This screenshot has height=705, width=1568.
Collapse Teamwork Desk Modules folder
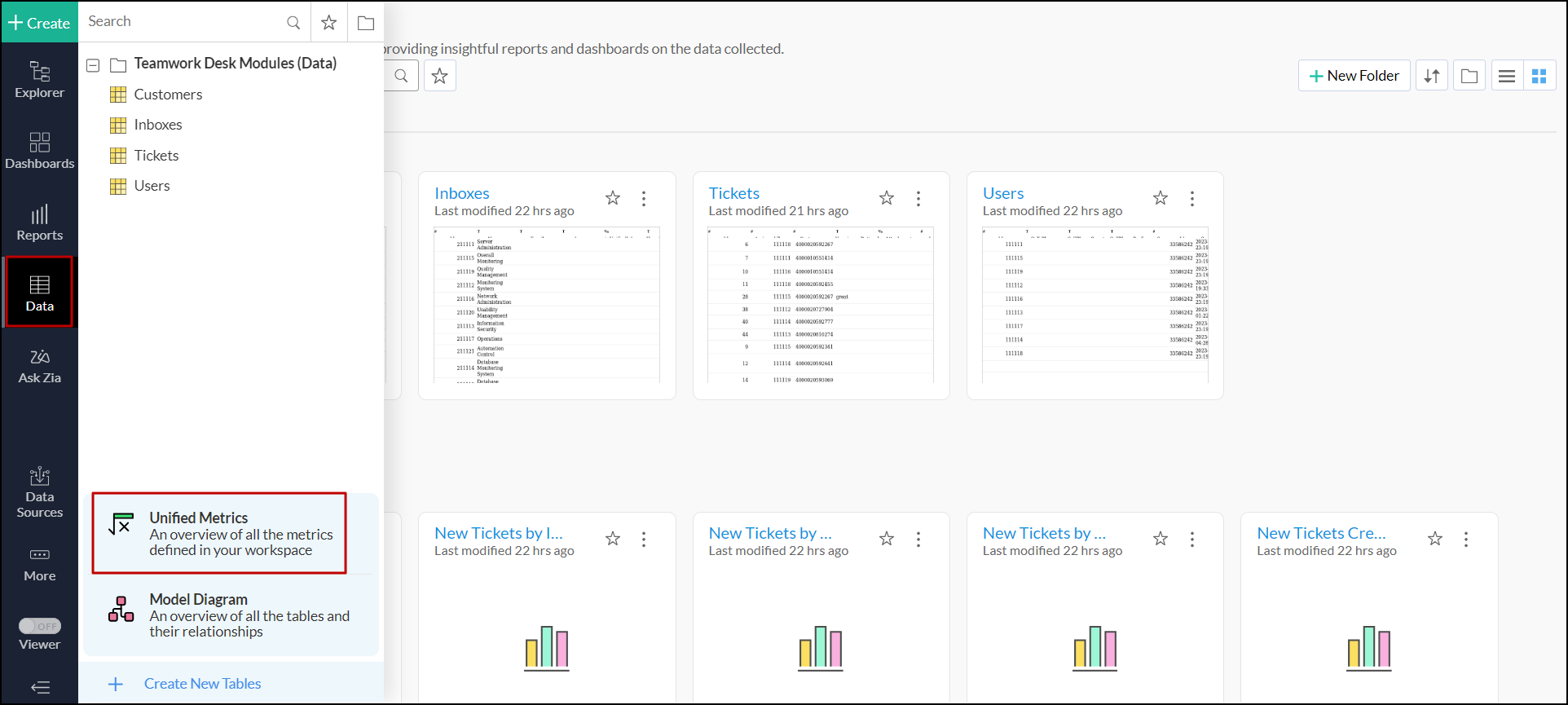(94, 64)
